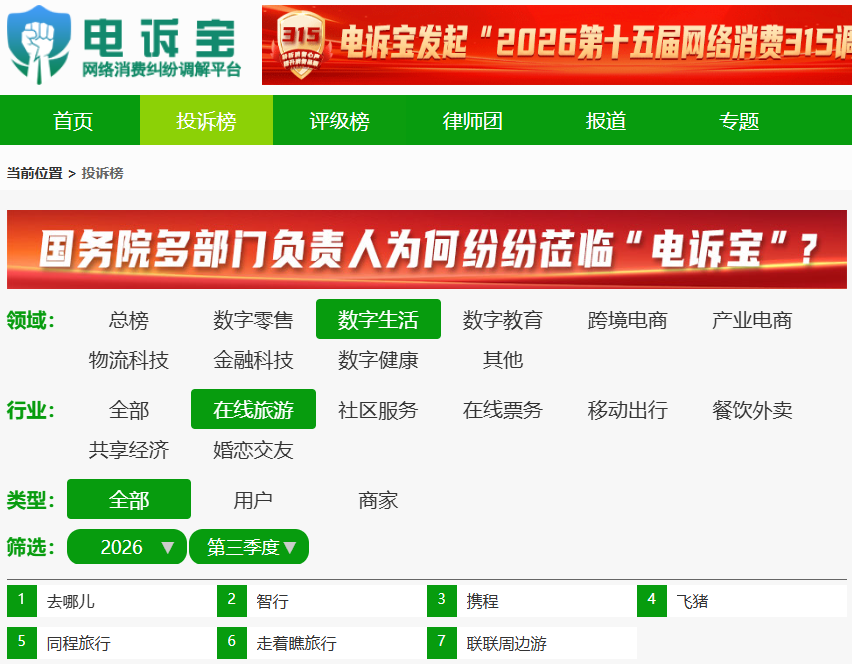This screenshot has width=852, height=664.
Task: Filter complaints by 商家 type
Action: [378, 499]
